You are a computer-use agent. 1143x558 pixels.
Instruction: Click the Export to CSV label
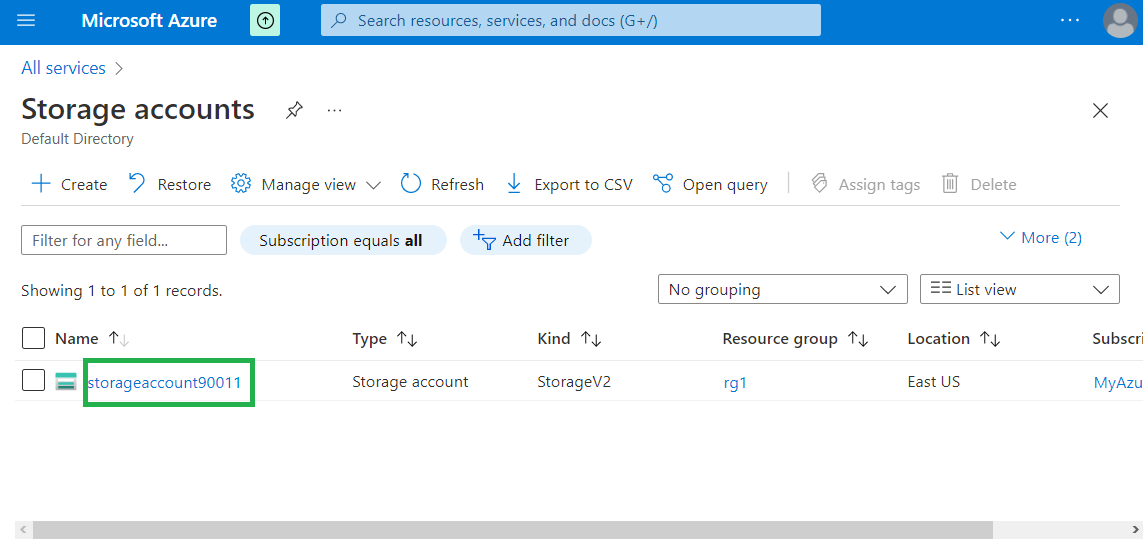[583, 185]
